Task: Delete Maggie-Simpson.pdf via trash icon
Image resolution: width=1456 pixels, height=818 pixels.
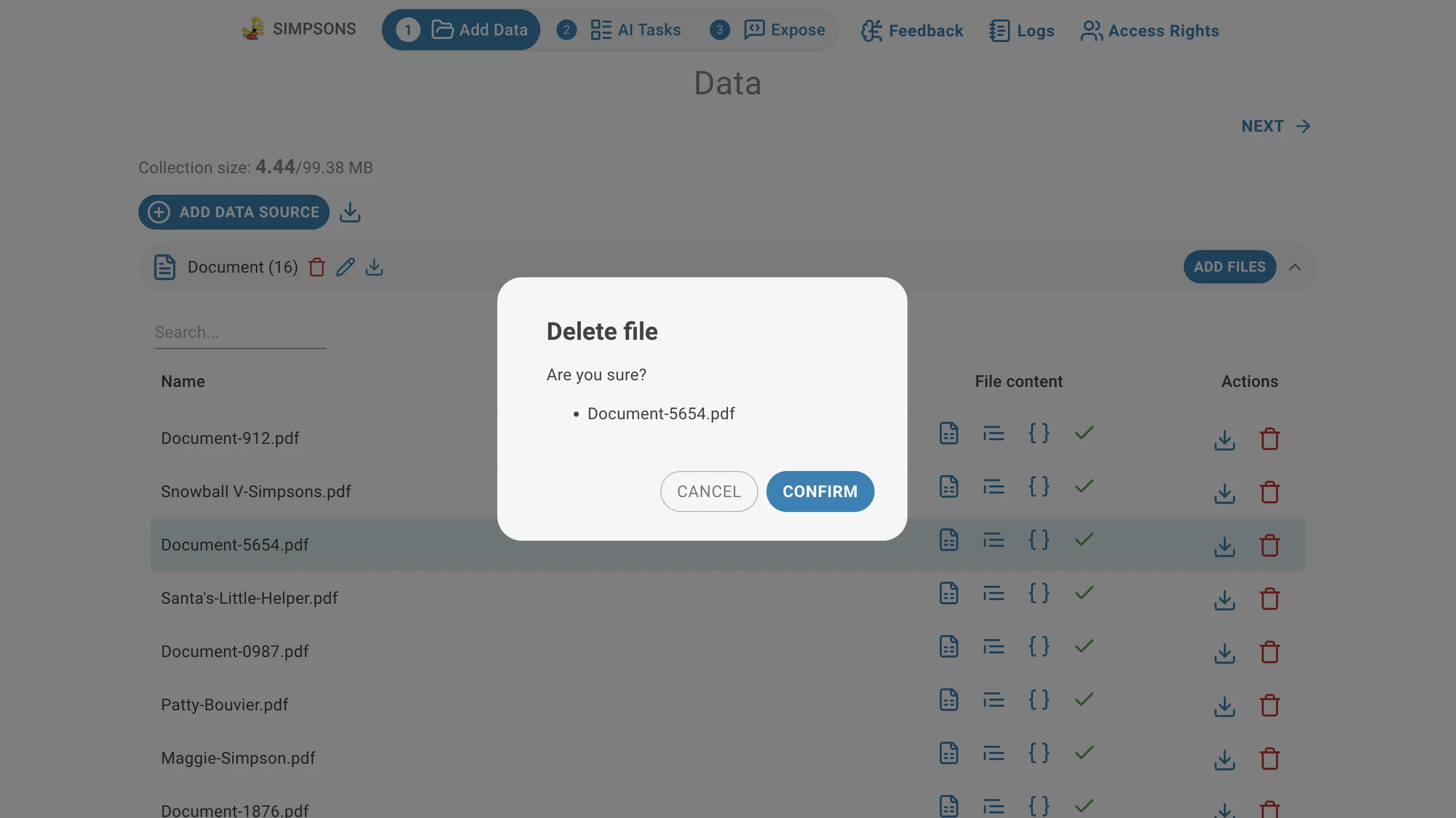Action: tap(1269, 759)
